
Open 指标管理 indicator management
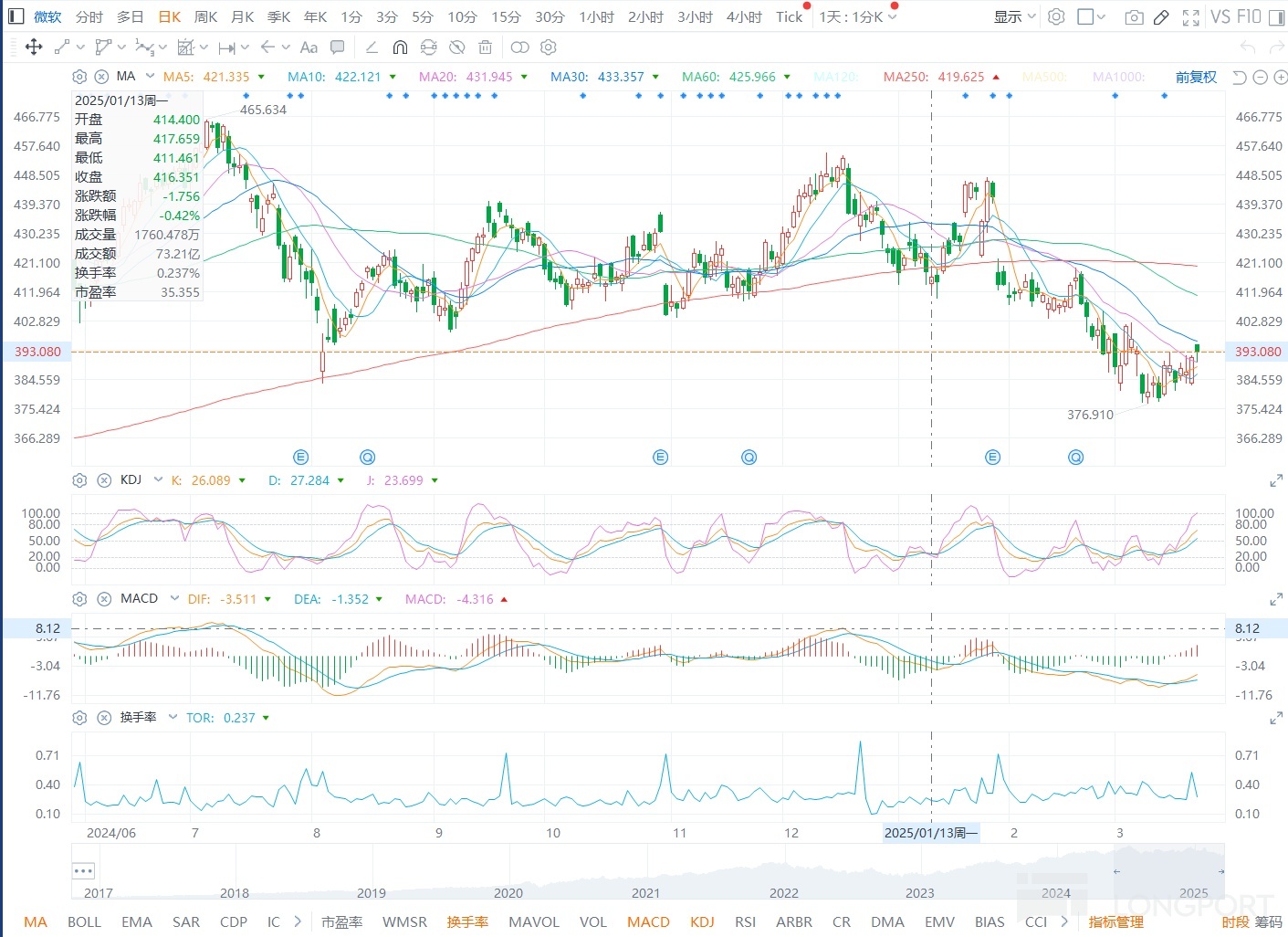(x=1115, y=921)
